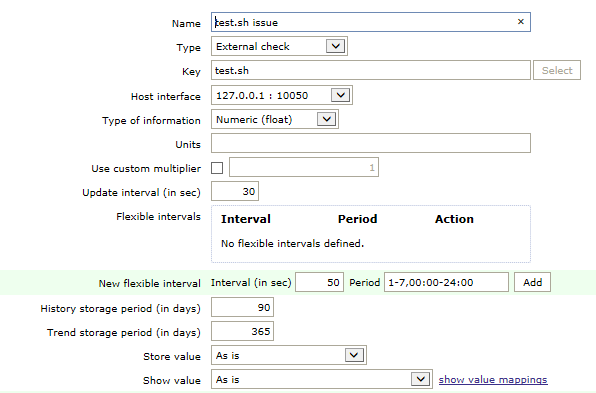Click the Key field containing test.sh
The image size is (596, 393).
371,70
